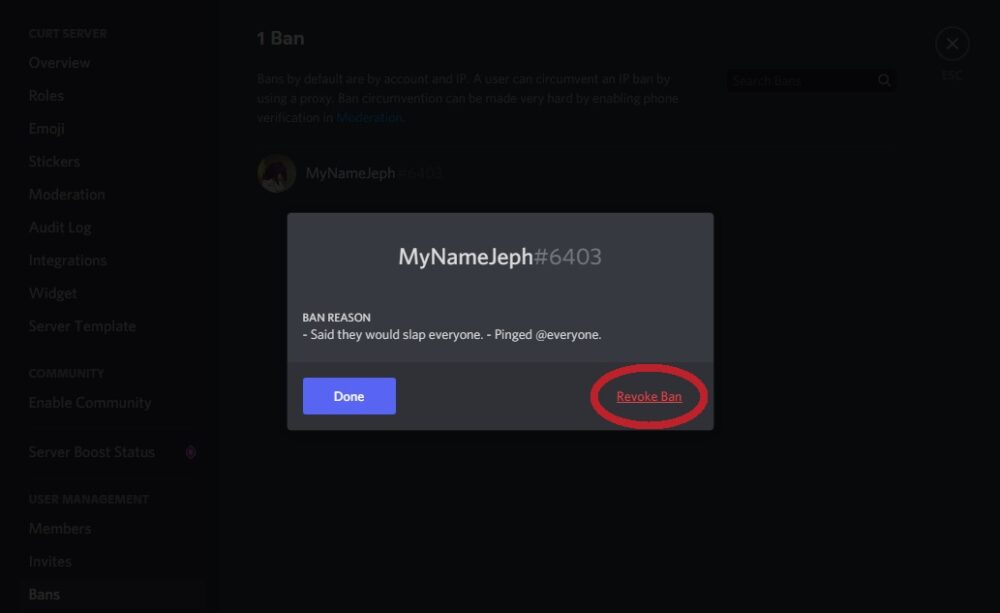
Task: View the Audit Log
Action: [60, 228]
